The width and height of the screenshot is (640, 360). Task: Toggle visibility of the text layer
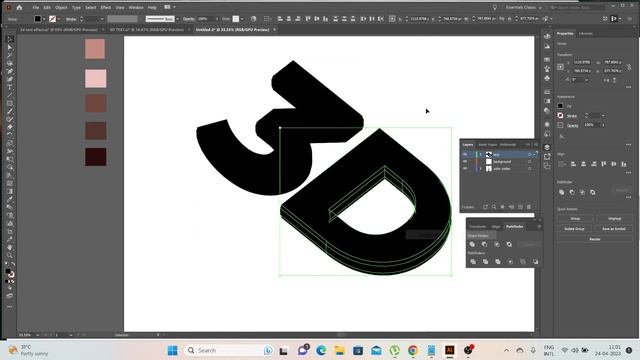point(464,155)
